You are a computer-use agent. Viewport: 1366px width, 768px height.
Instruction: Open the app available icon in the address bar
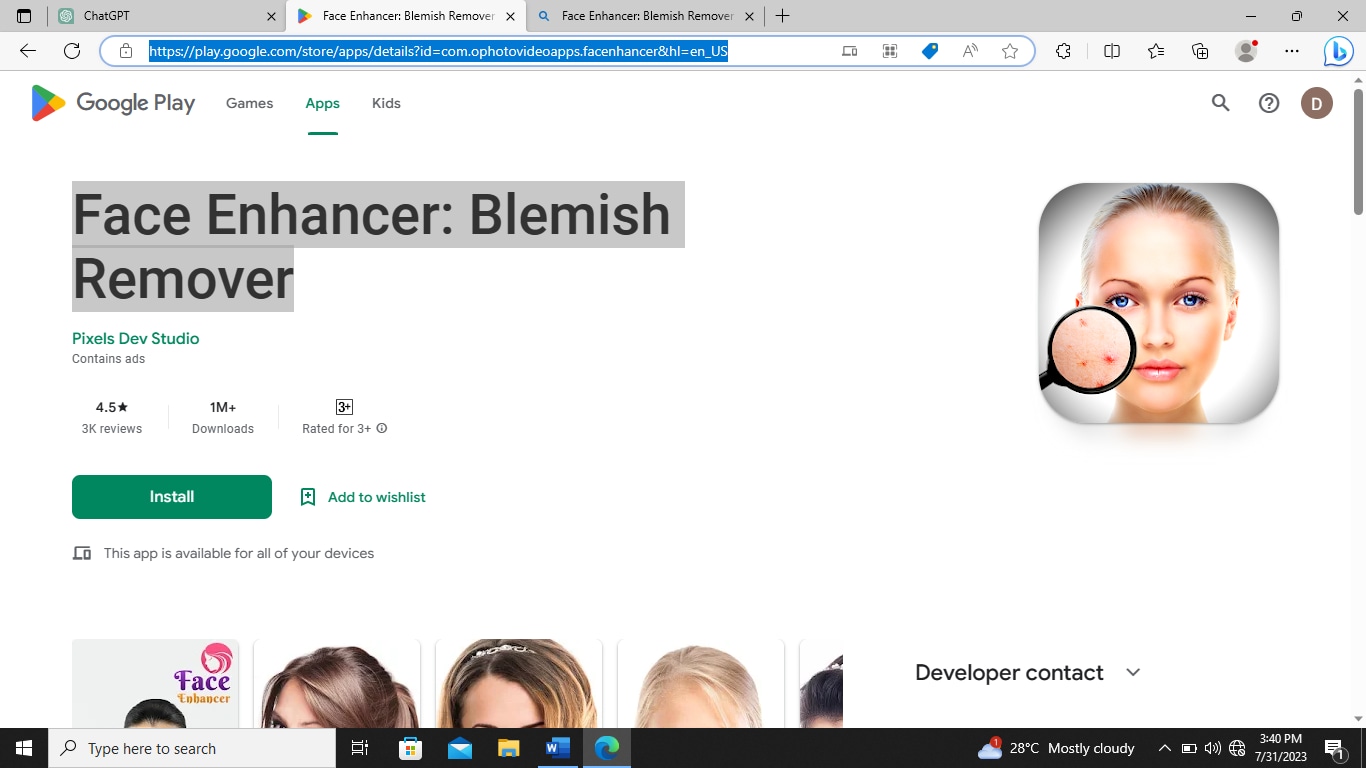coord(850,51)
